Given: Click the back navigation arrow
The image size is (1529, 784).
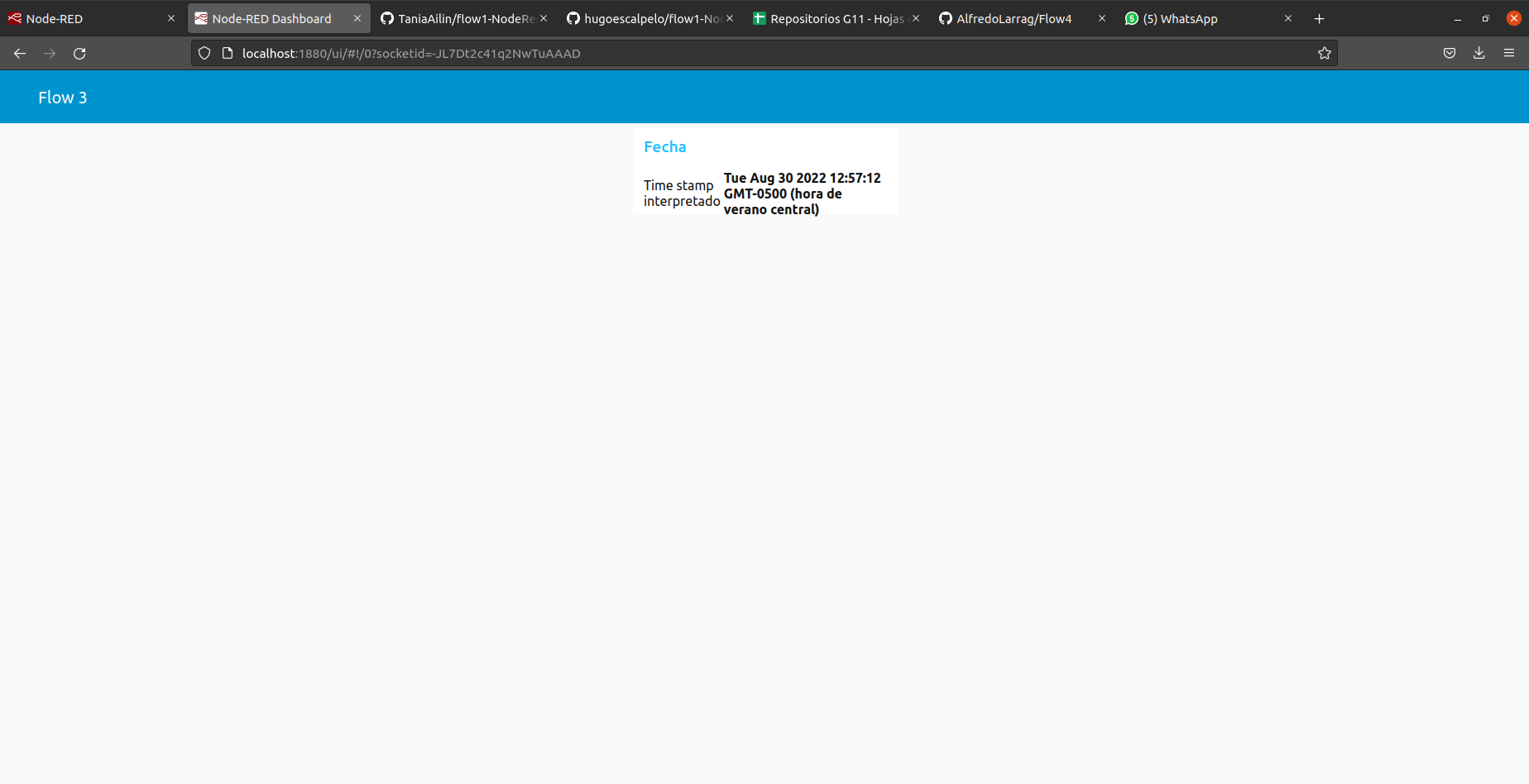Looking at the screenshot, I should tap(20, 53).
